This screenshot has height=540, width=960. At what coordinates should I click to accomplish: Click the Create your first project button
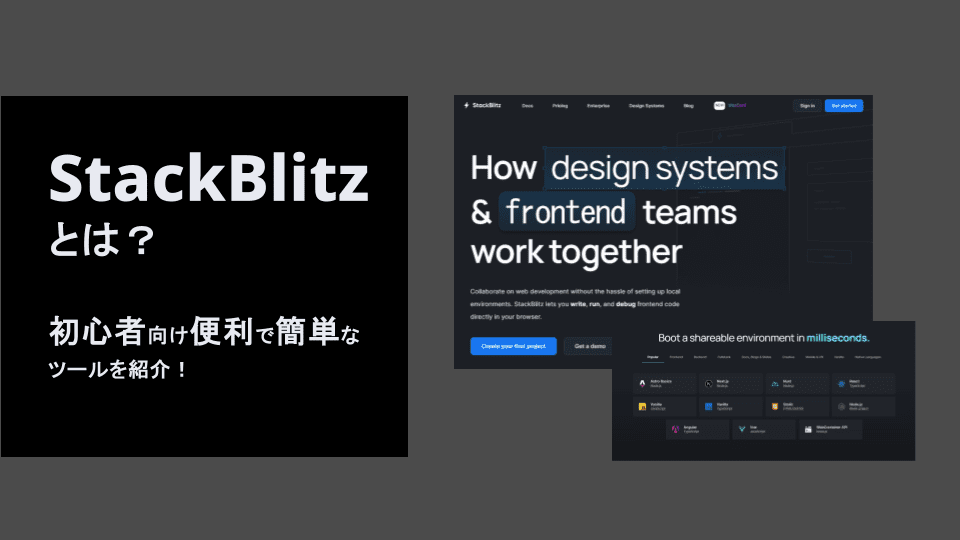513,346
